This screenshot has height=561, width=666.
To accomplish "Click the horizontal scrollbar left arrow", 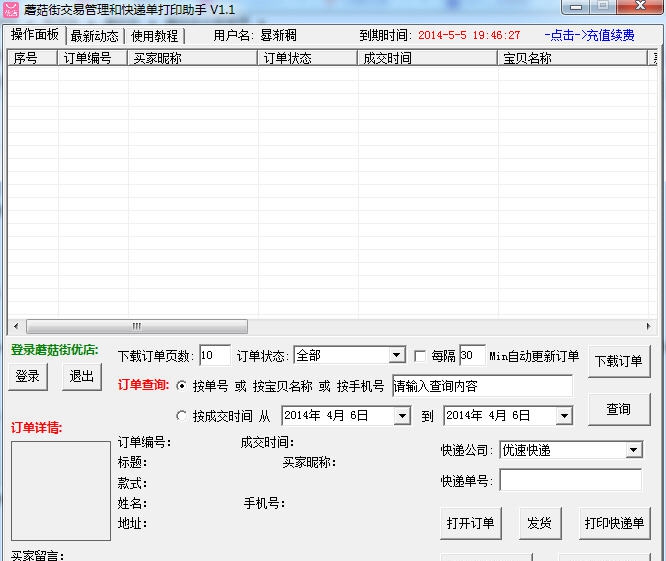I will [x=16, y=327].
